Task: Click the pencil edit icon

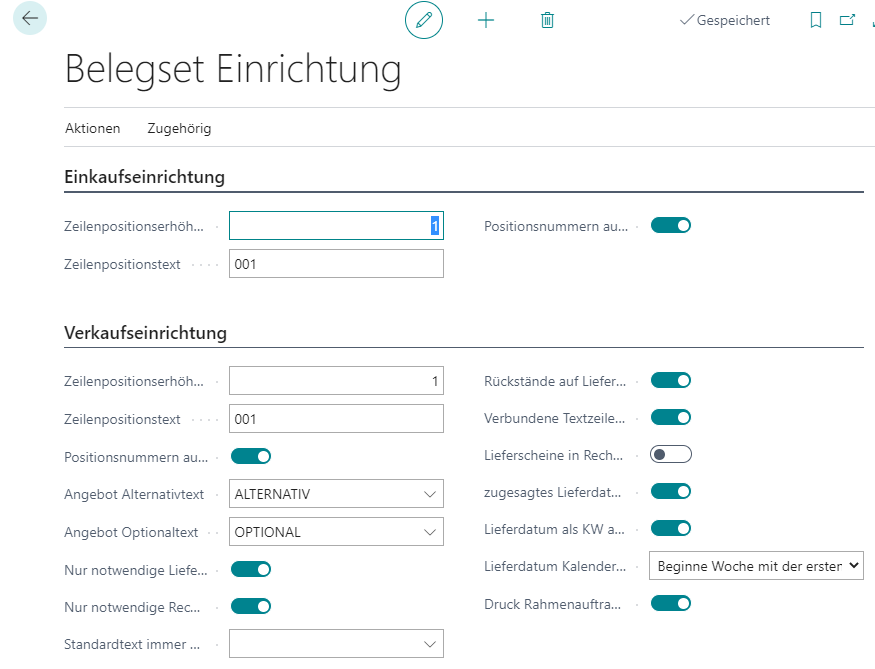Action: click(x=423, y=20)
